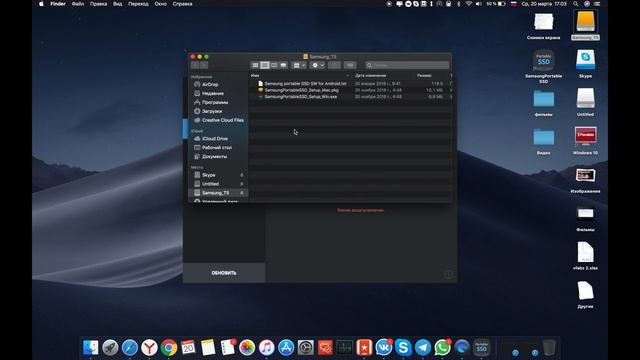Click the Edit Tags toolbar button
The width and height of the screenshot is (640, 360).
click(x=350, y=65)
